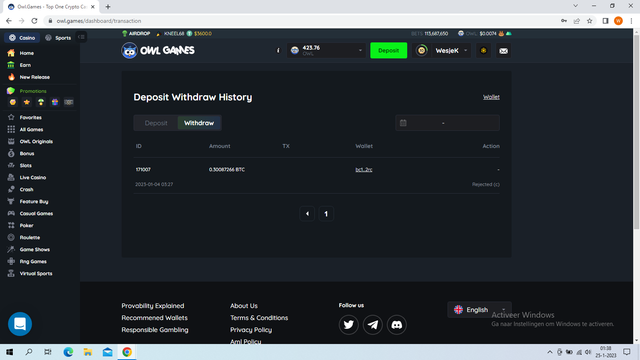Open the English language selector

click(479, 310)
